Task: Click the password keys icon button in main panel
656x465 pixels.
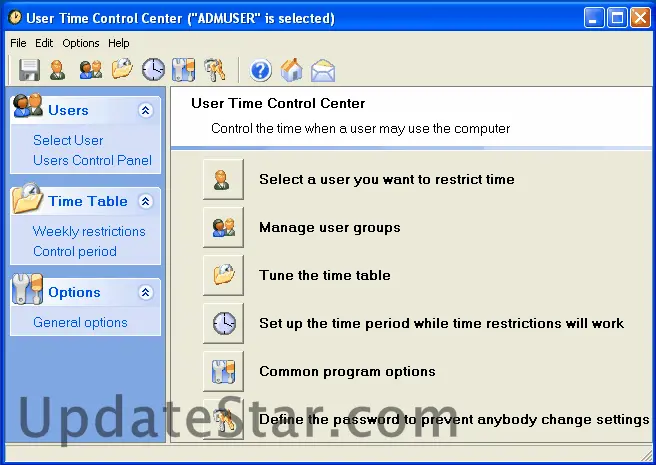Action: tap(223, 419)
